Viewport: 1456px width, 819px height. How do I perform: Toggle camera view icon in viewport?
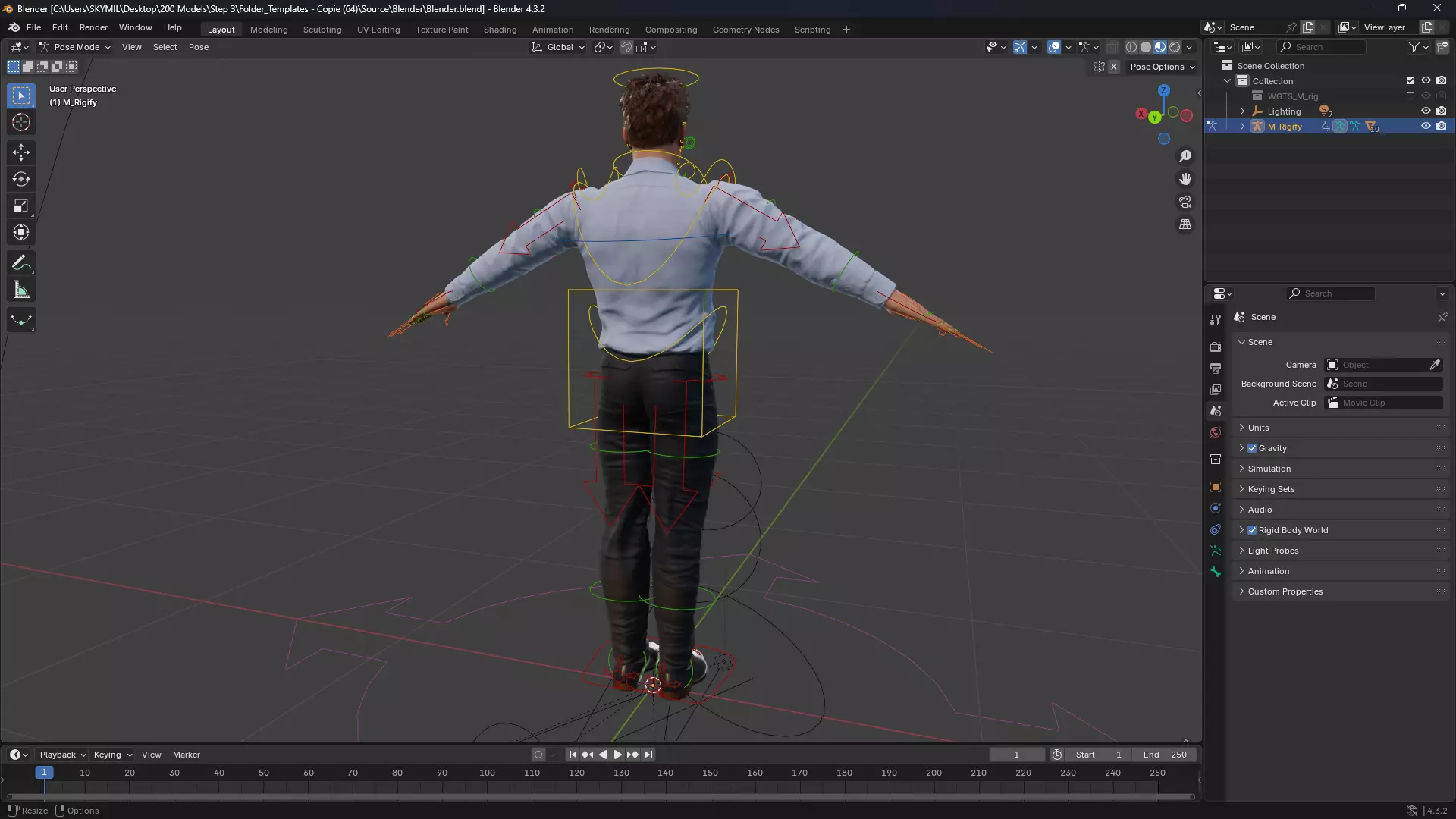1185,202
